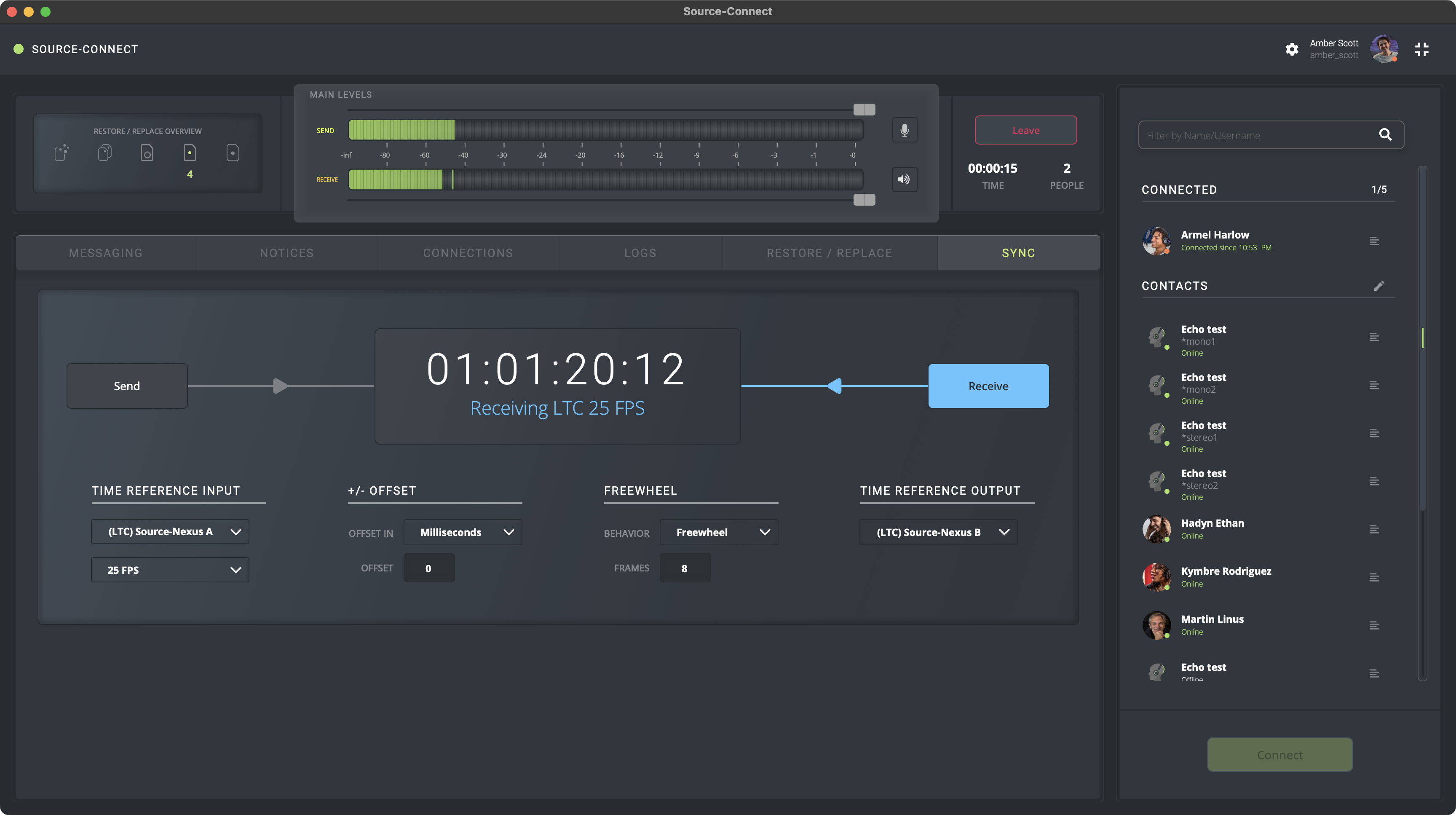Expand the Freewheel behavior dropdown
Viewport: 1456px width, 815px height.
pyautogui.click(x=718, y=532)
